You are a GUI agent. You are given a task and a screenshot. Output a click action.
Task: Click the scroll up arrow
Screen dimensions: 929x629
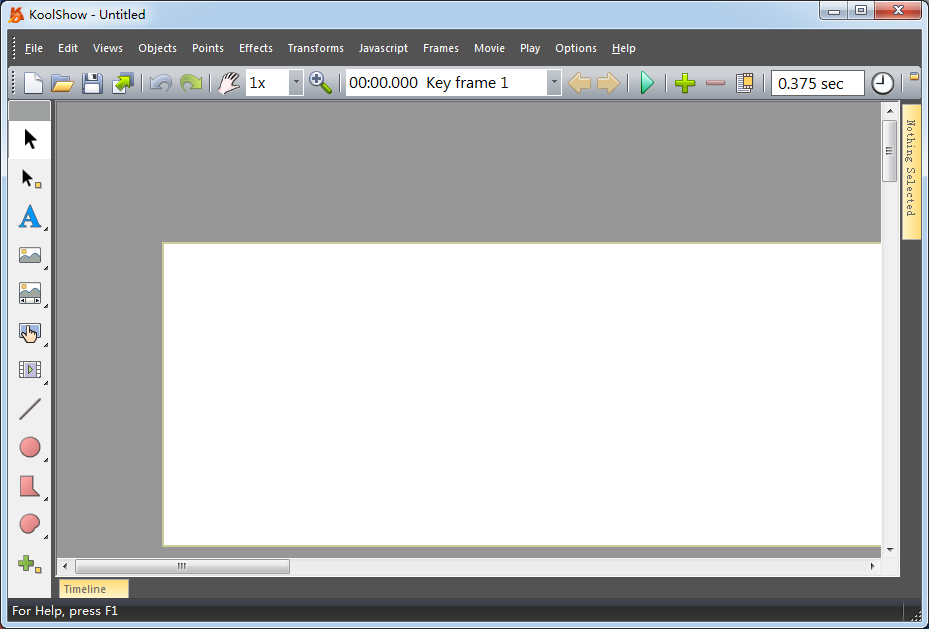pos(890,111)
